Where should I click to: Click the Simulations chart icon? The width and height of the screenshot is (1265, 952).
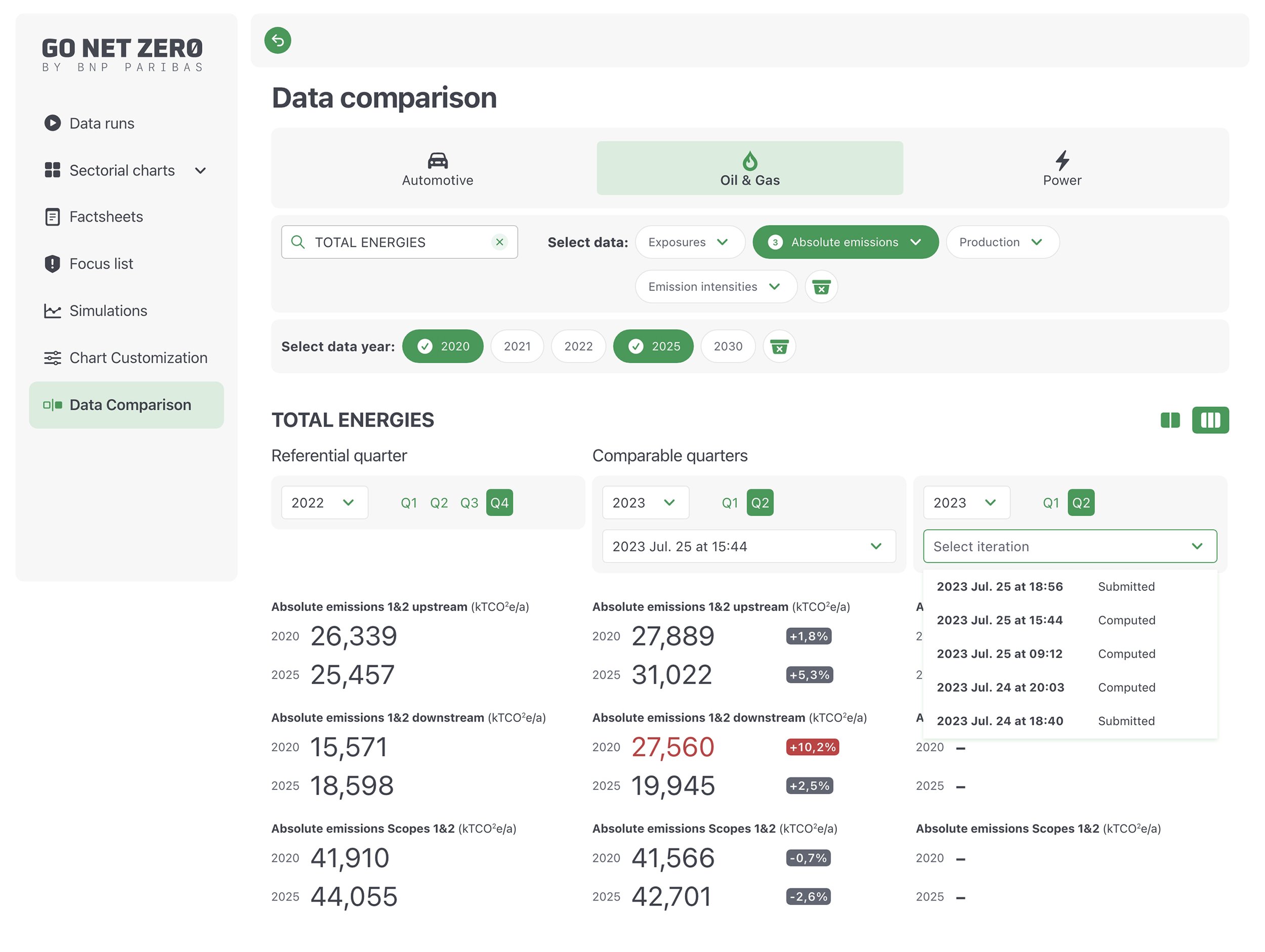(52, 311)
